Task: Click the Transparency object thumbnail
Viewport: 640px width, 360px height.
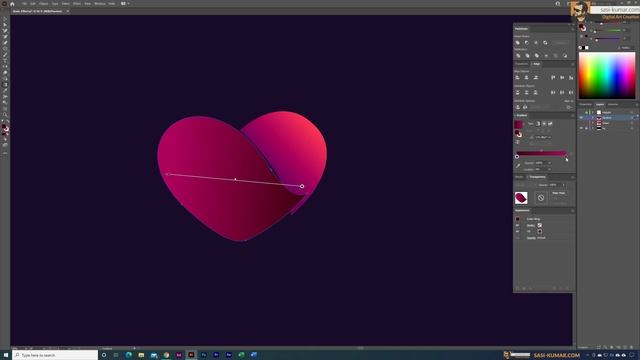Action: coord(521,198)
